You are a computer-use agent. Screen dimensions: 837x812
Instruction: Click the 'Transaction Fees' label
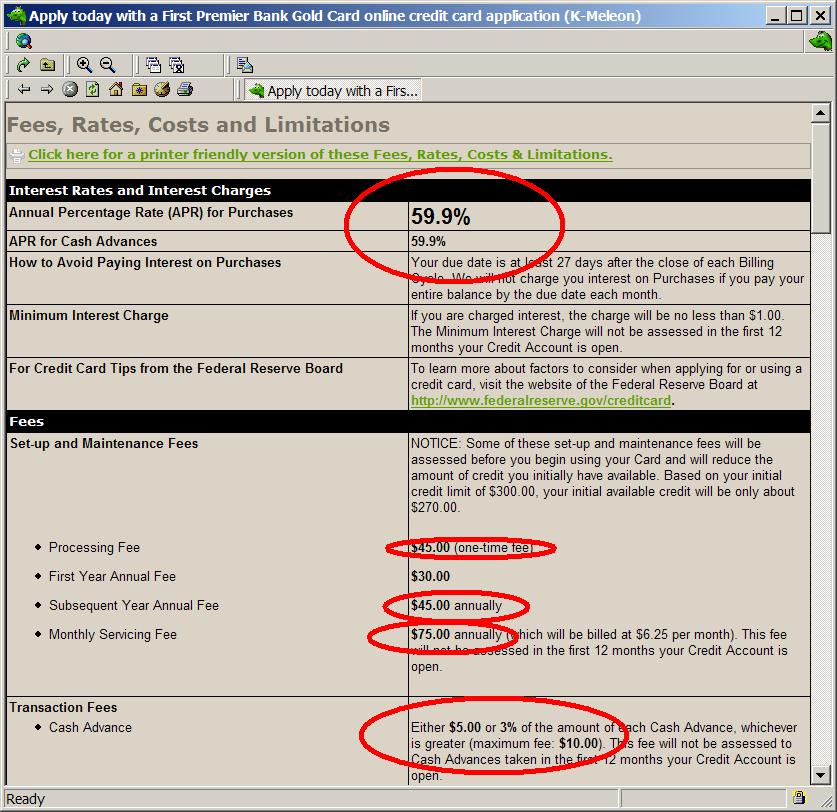pyautogui.click(x=63, y=707)
